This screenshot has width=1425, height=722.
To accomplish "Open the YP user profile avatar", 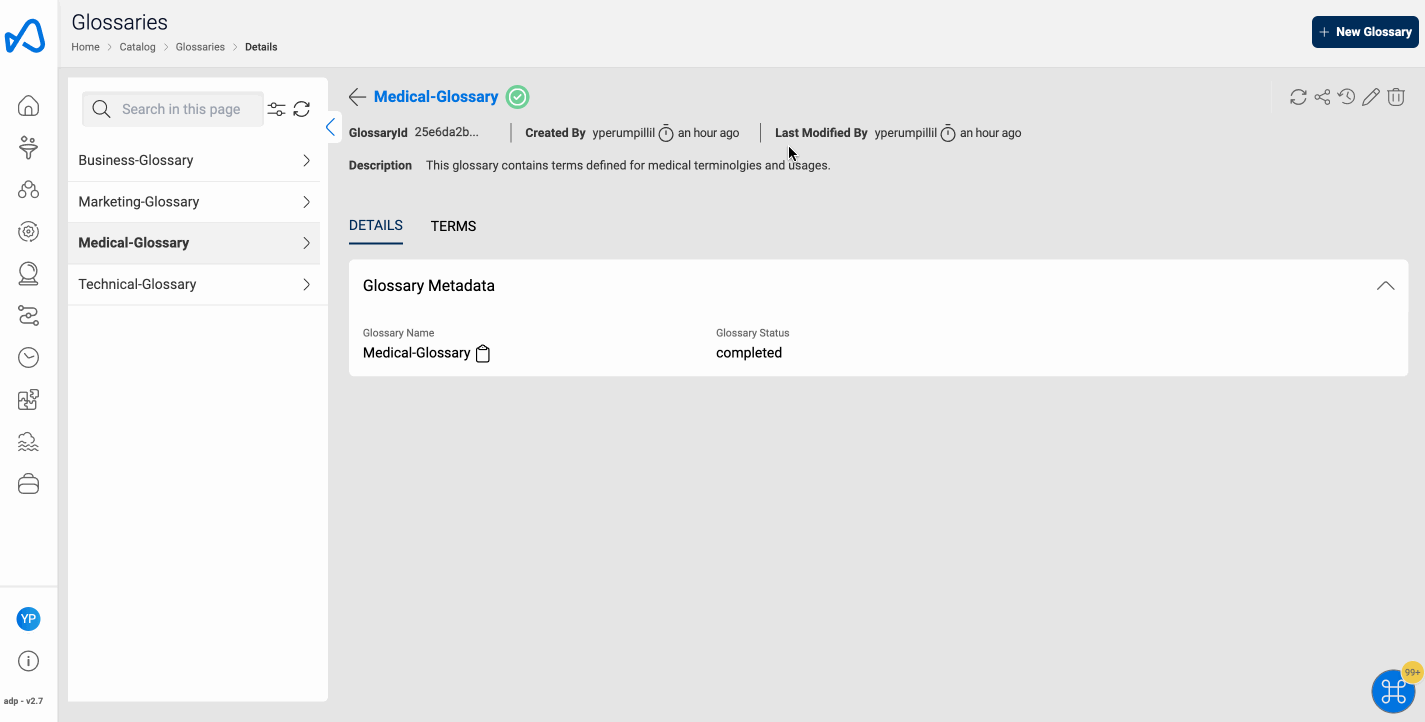I will click(x=28, y=619).
